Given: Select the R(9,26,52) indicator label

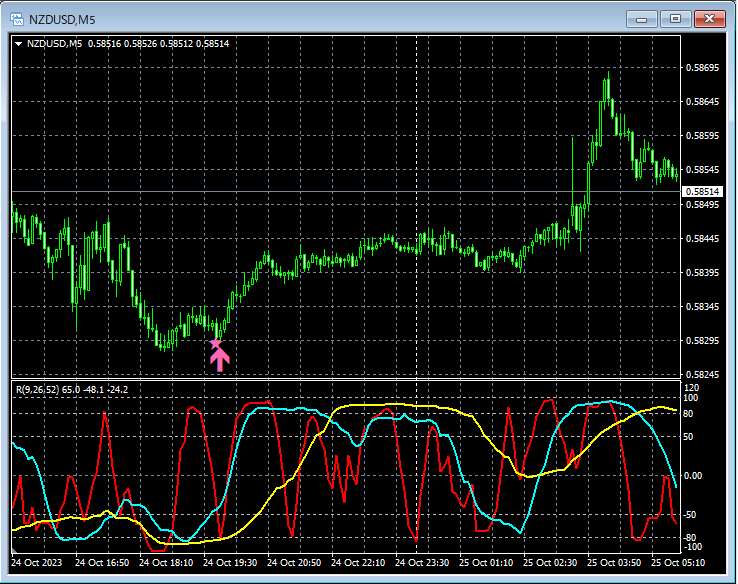Looking at the screenshot, I should pos(72,390).
